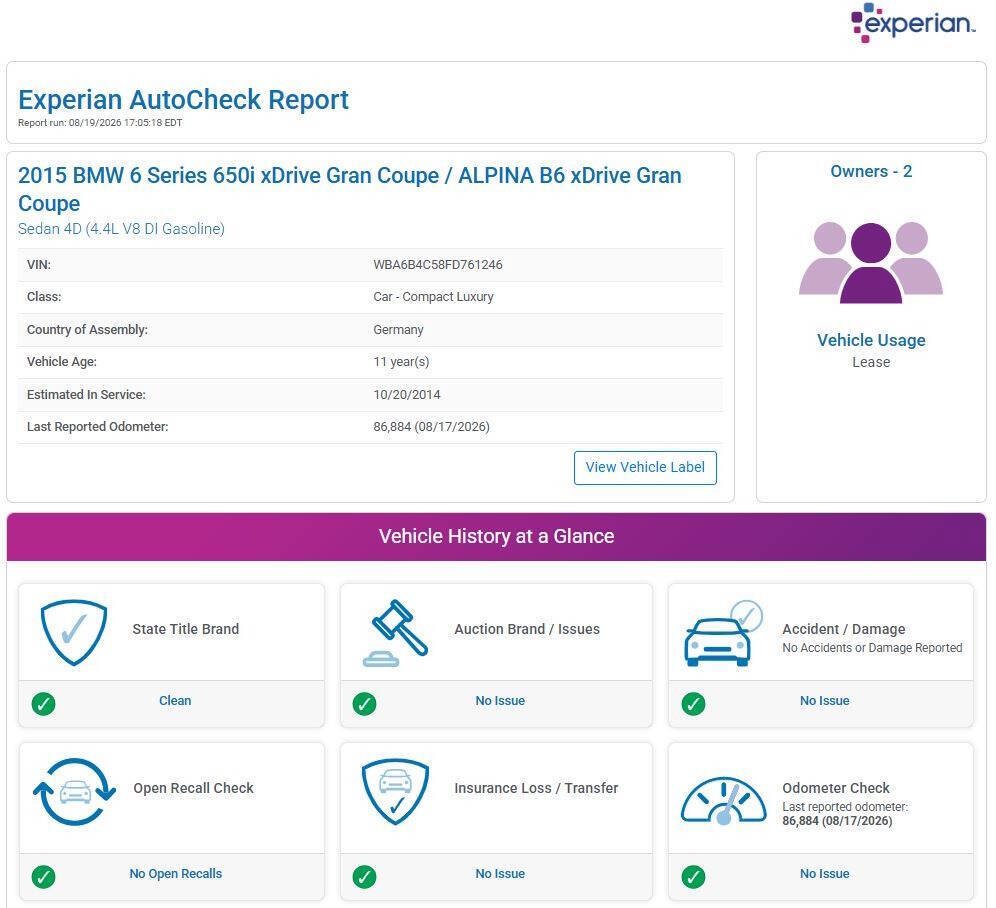Click the Vehicle Usage heading
The height and width of the screenshot is (908, 996).
(x=871, y=340)
